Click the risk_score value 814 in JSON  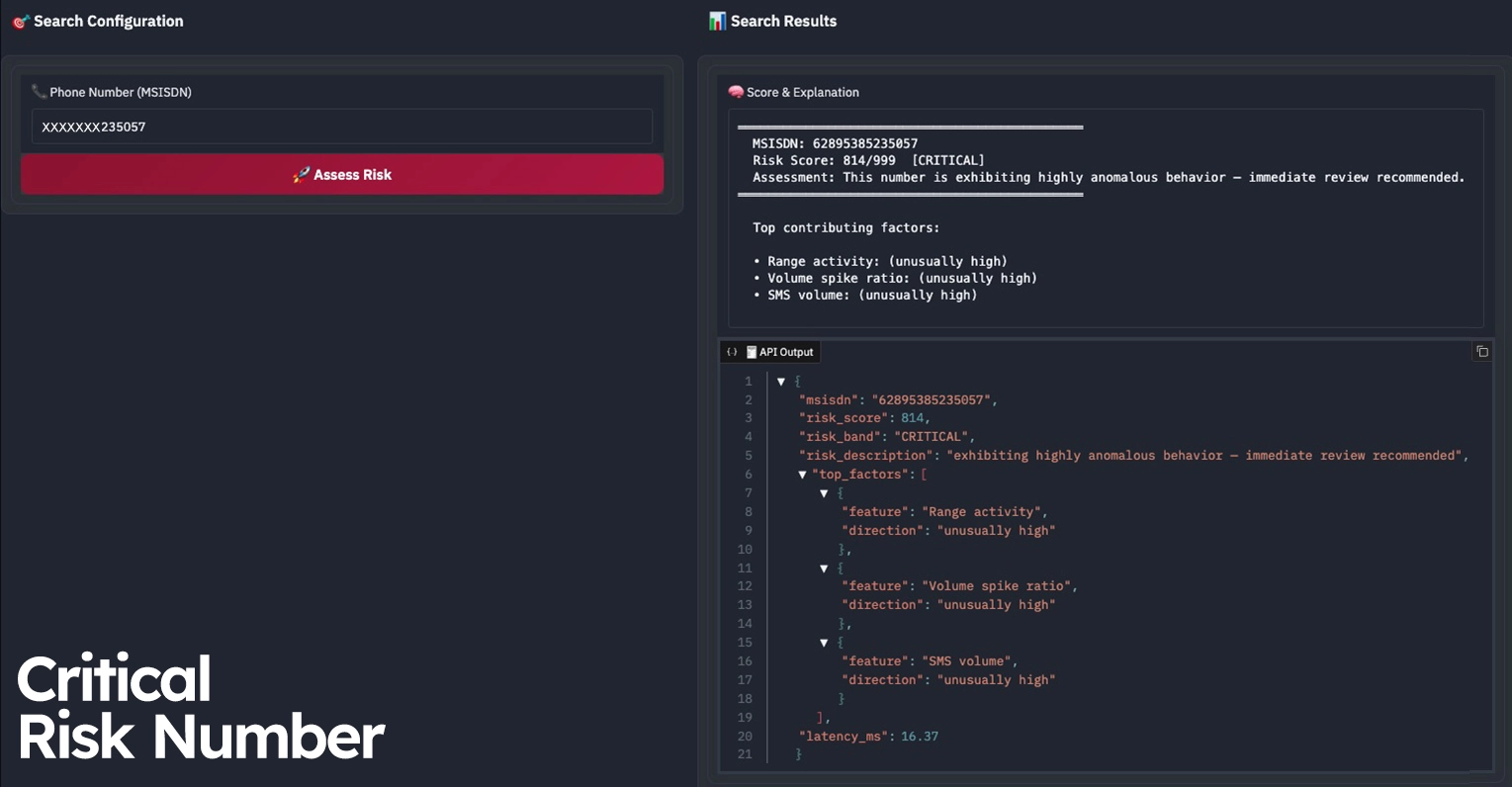pyautogui.click(x=913, y=418)
